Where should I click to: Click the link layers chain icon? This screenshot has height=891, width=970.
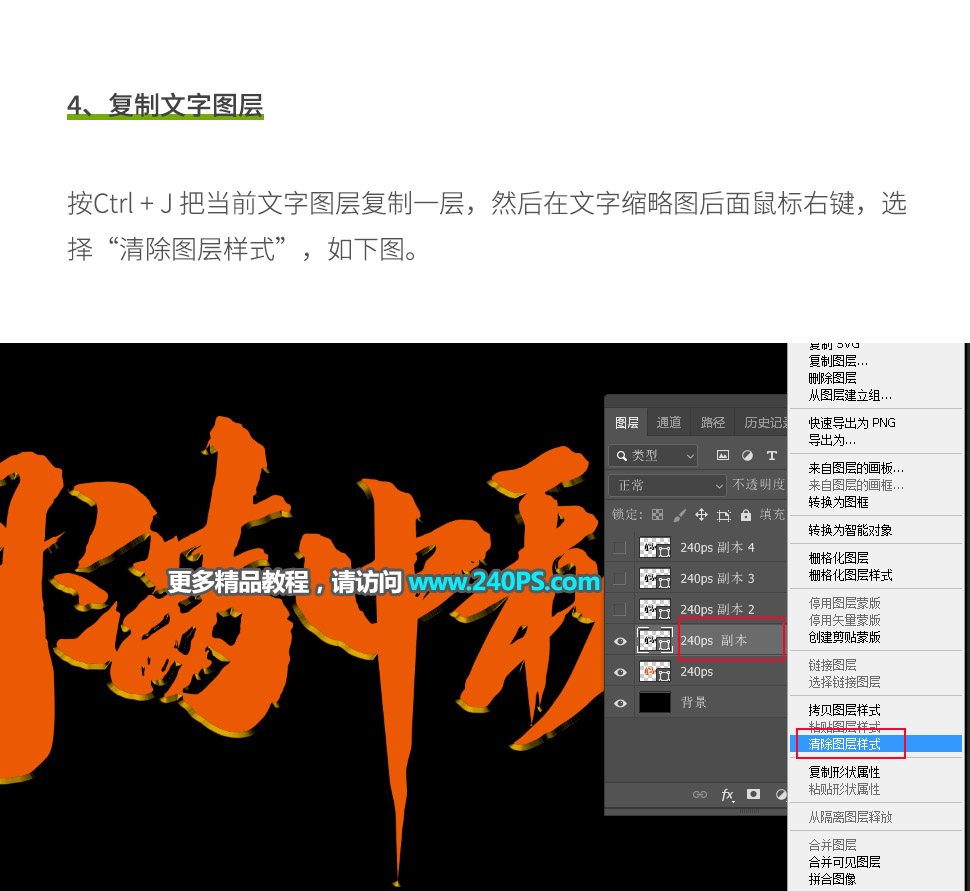(701, 794)
